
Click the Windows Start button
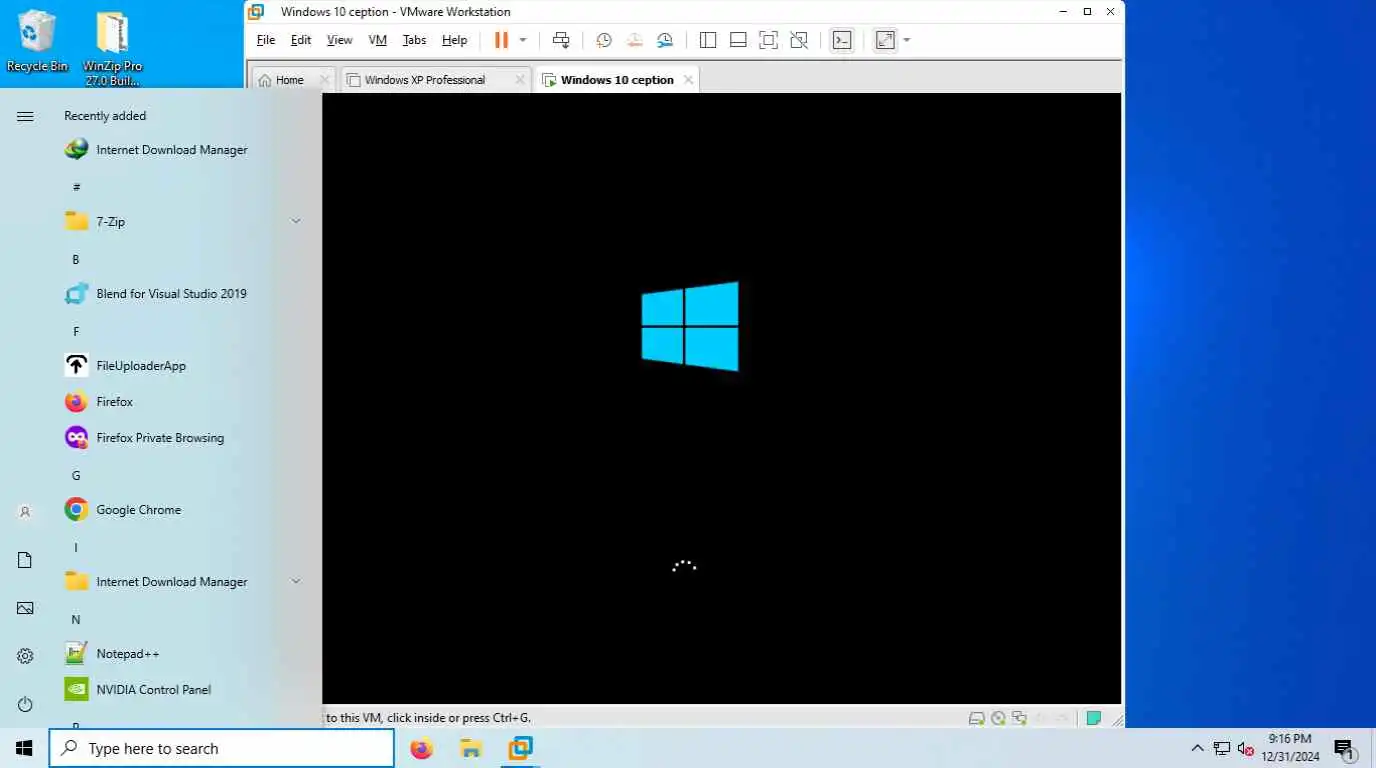[x=24, y=748]
